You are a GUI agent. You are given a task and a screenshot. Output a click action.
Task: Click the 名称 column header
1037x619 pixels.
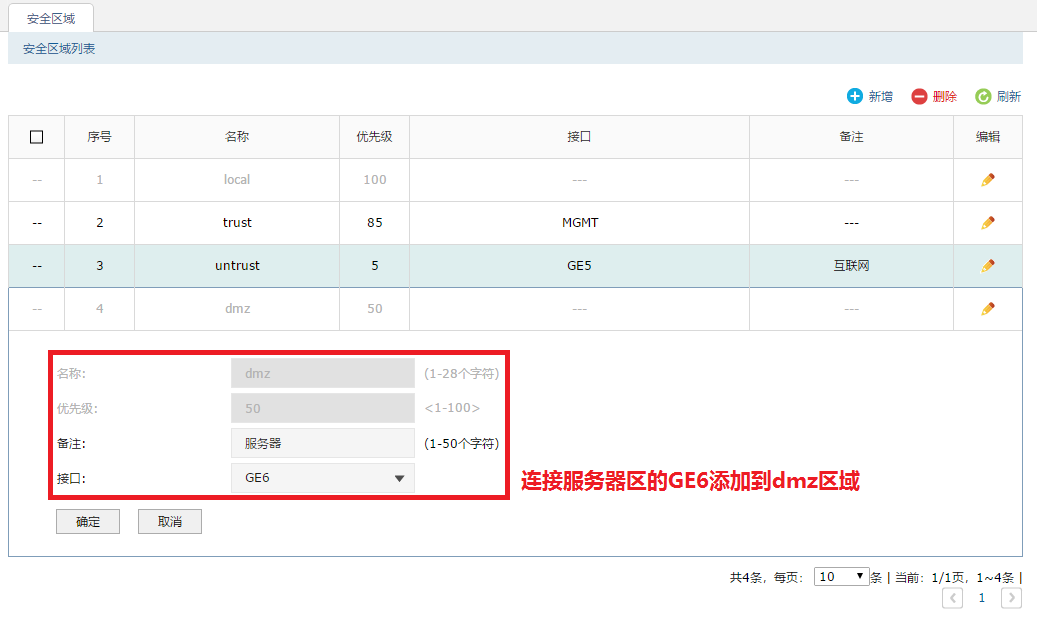tap(237, 137)
